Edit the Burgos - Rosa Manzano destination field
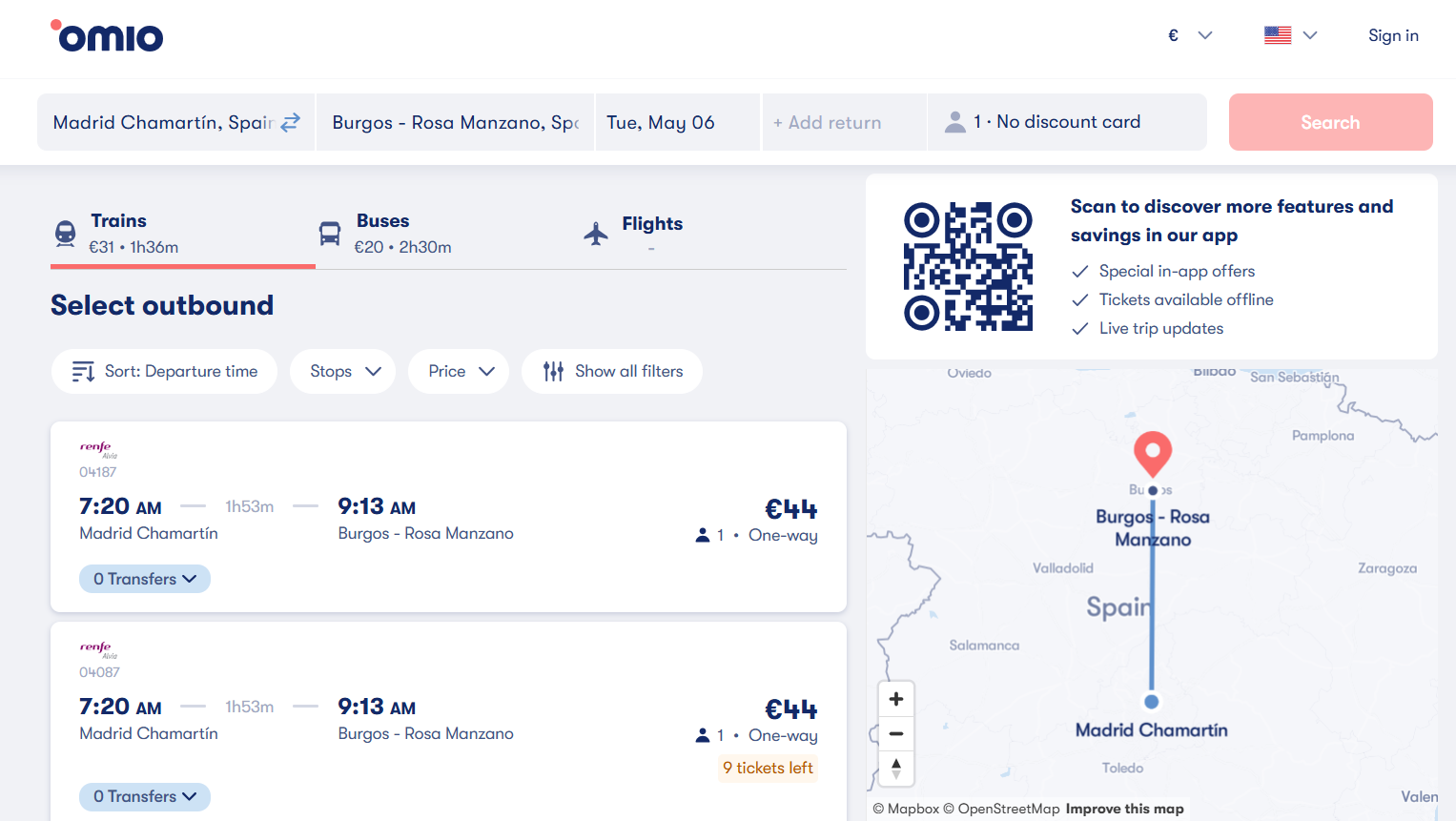This screenshot has width=1456, height=821. pos(455,122)
